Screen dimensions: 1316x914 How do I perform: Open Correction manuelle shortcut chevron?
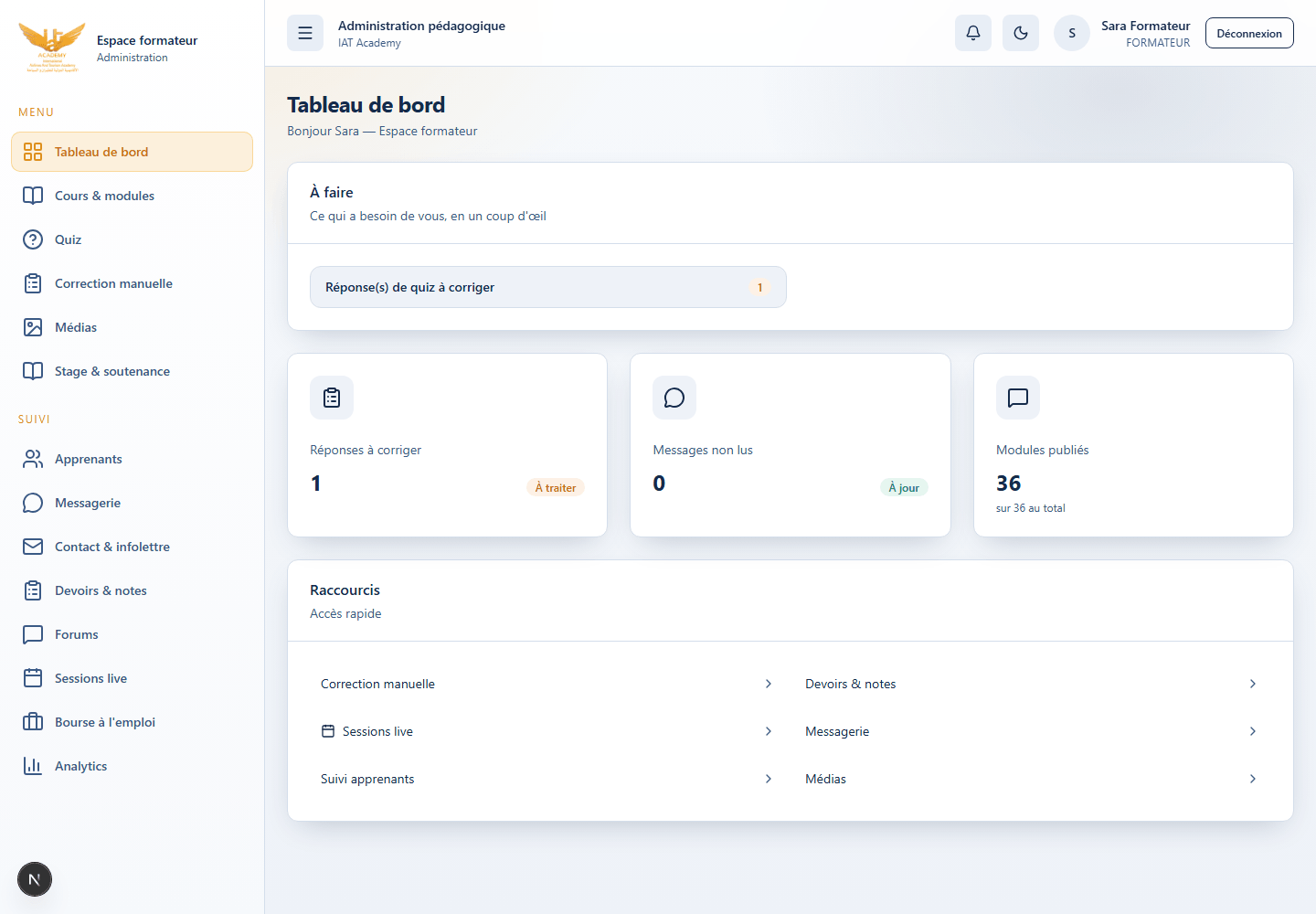point(769,684)
